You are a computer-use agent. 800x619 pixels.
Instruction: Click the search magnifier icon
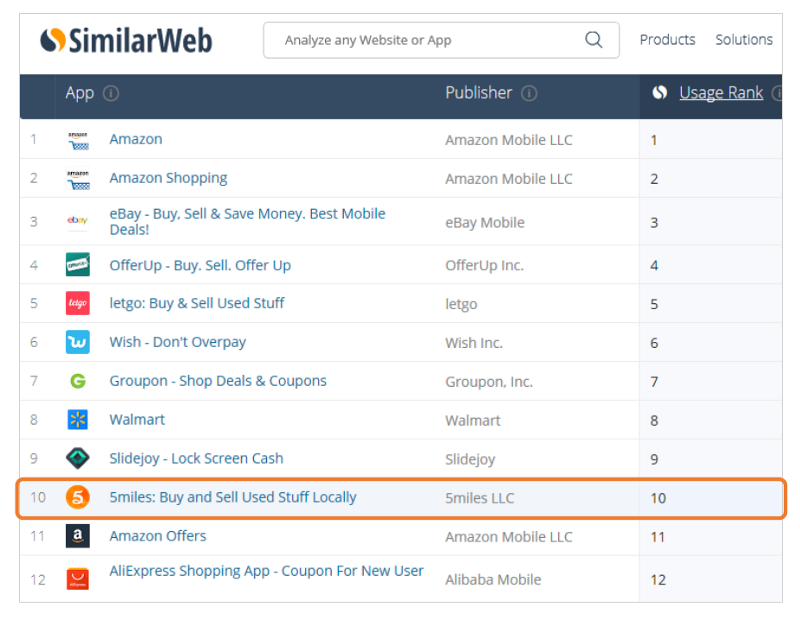pyautogui.click(x=593, y=39)
